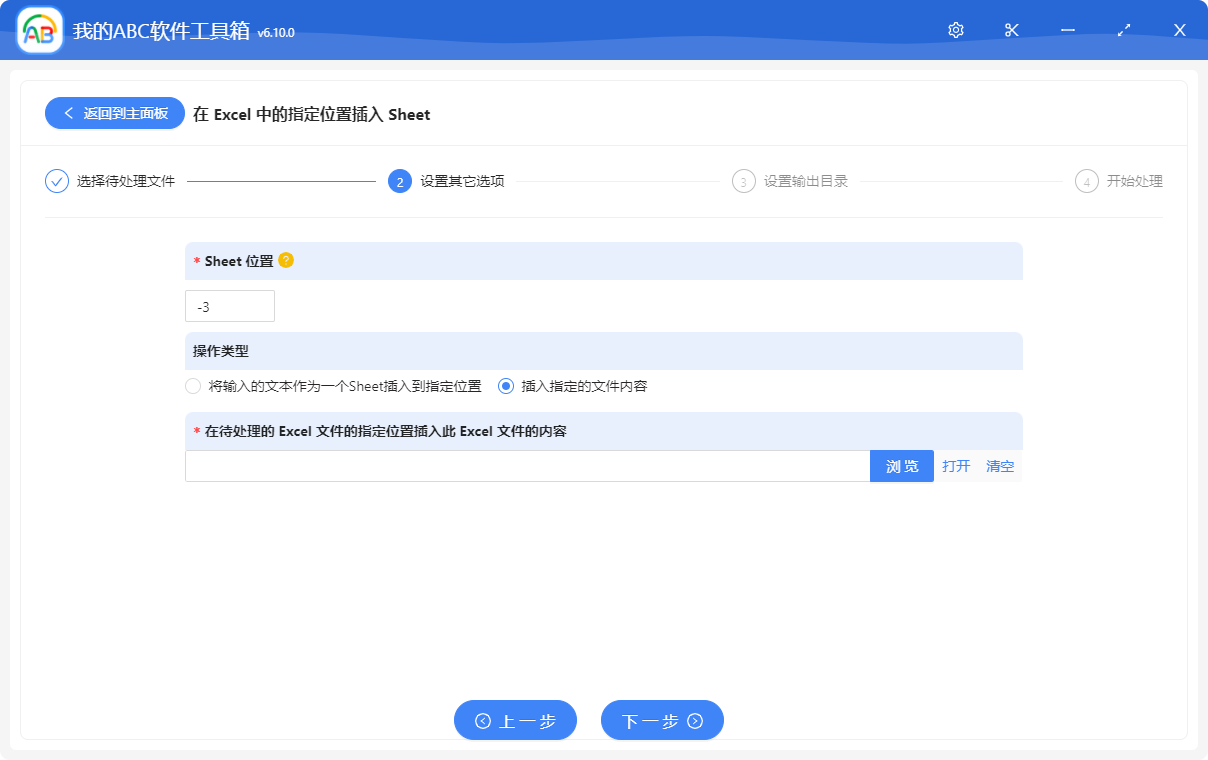Maximize the application window
This screenshot has width=1208, height=760.
click(1124, 30)
